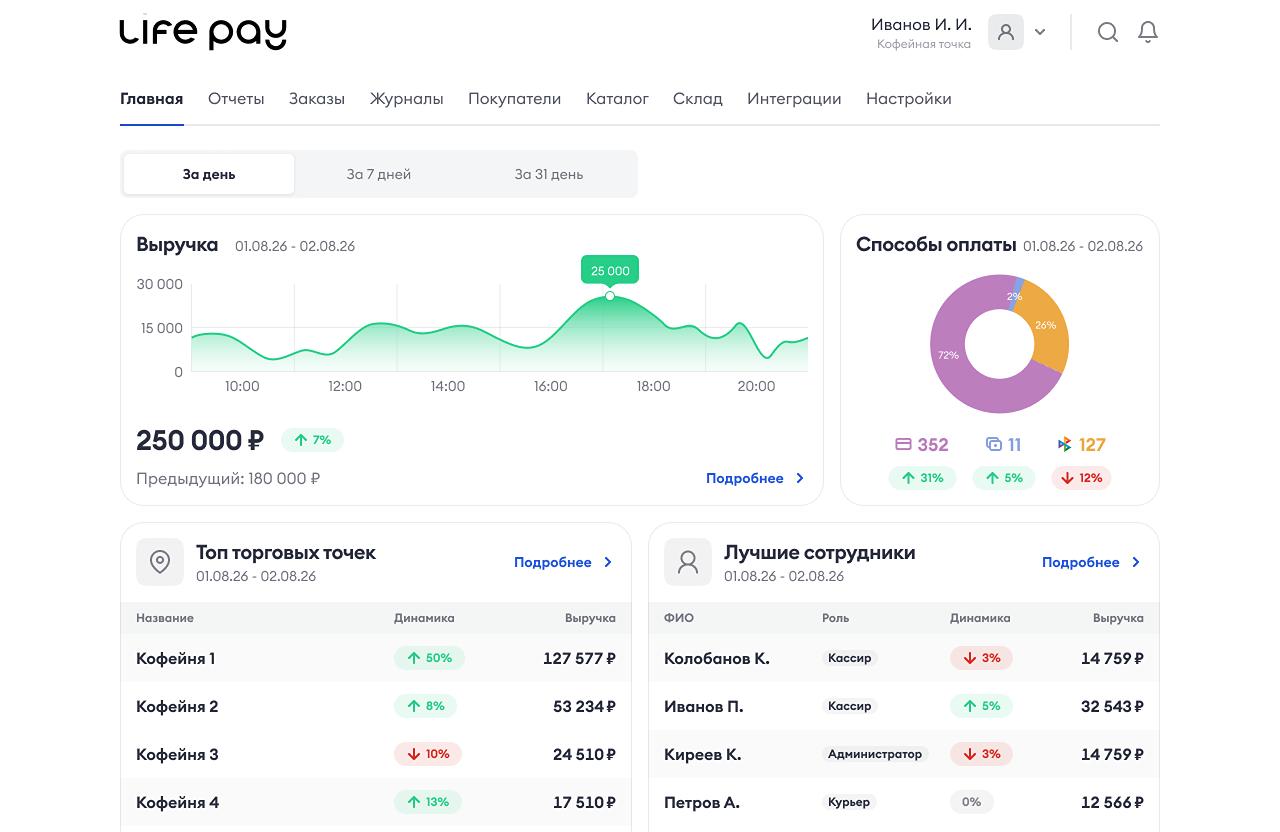The height and width of the screenshot is (832, 1280).
Task: Open Подробнее link in Топ торговых точек
Action: [x=553, y=562]
